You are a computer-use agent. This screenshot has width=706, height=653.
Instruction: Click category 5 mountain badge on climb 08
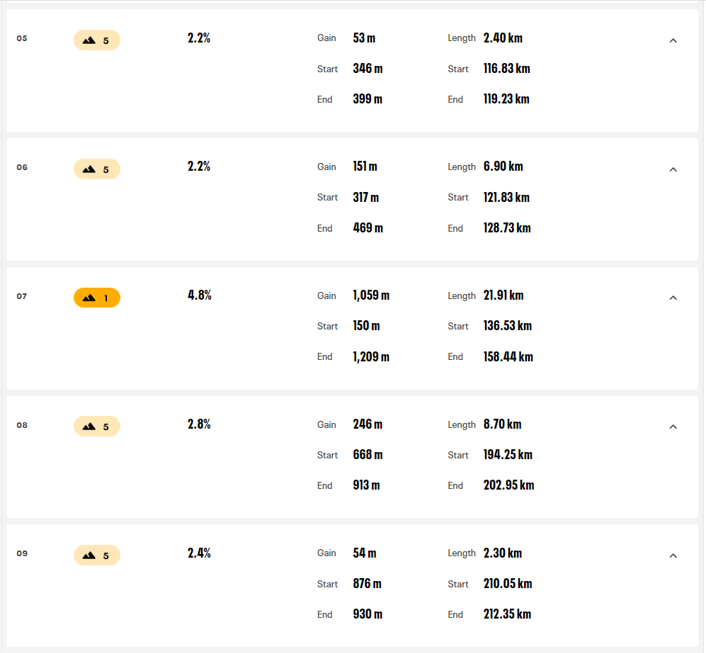(97, 426)
